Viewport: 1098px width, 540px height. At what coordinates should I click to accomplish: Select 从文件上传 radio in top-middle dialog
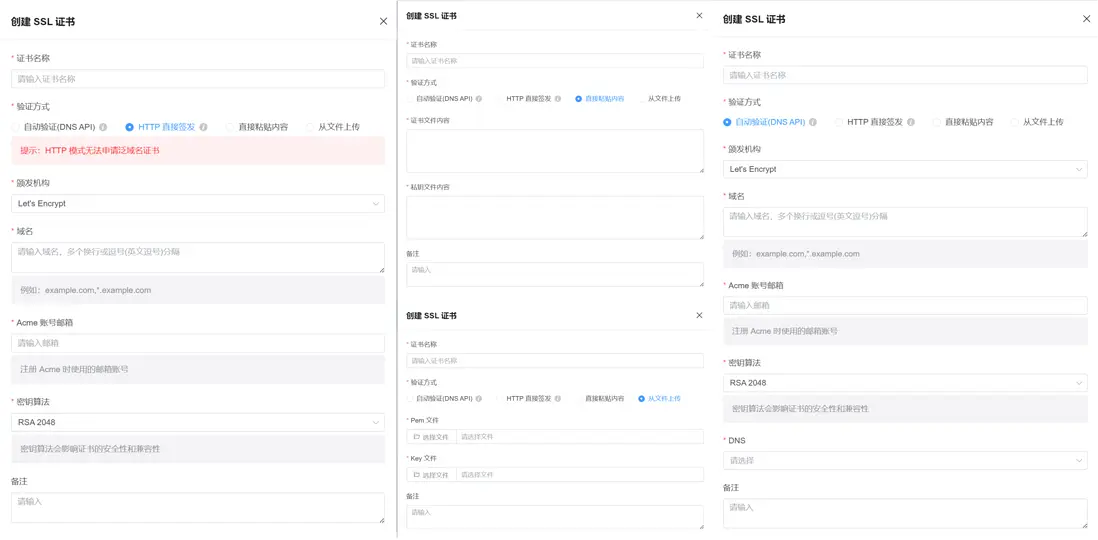tap(641, 99)
